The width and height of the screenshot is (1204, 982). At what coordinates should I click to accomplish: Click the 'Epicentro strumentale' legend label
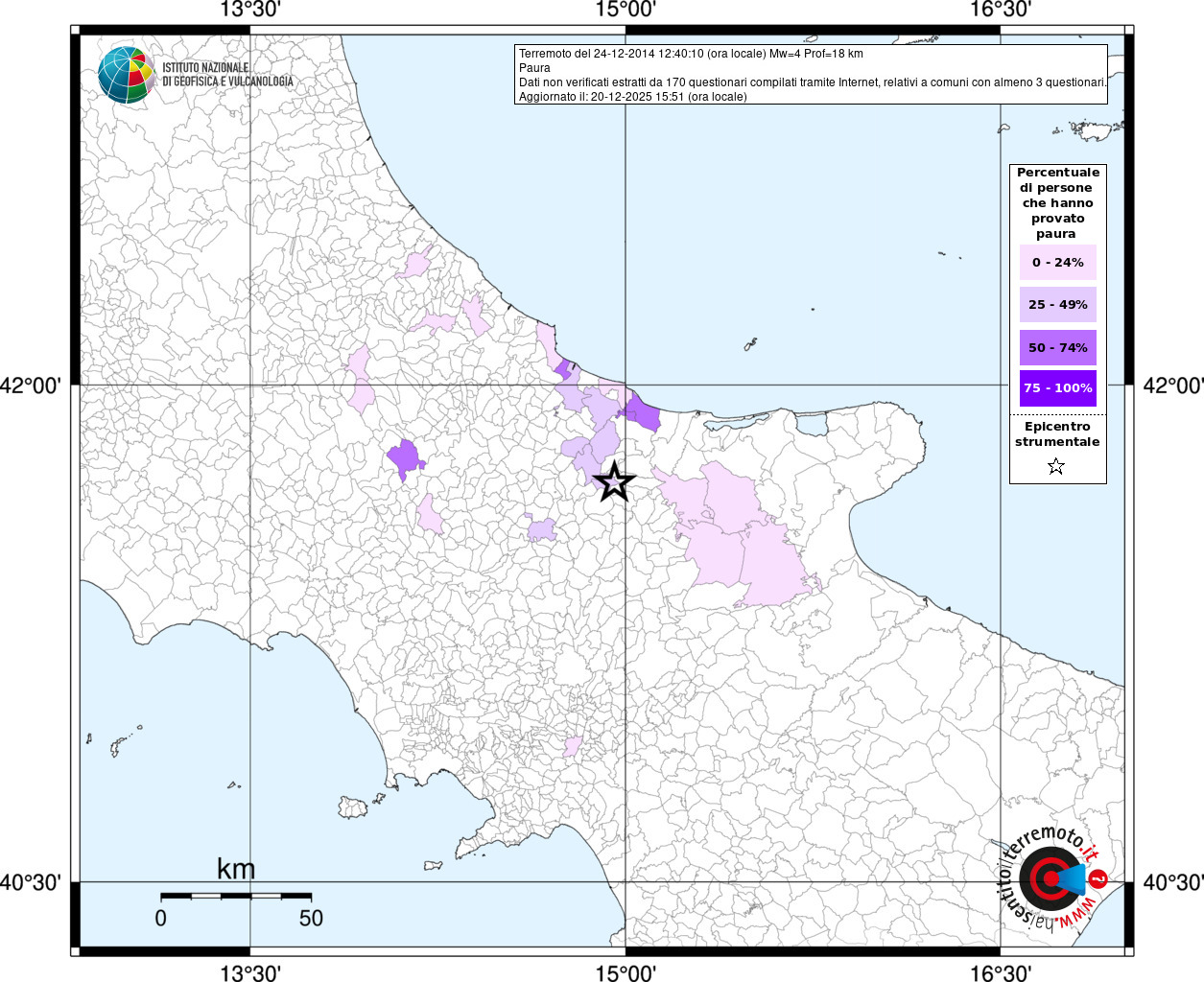click(x=1057, y=434)
